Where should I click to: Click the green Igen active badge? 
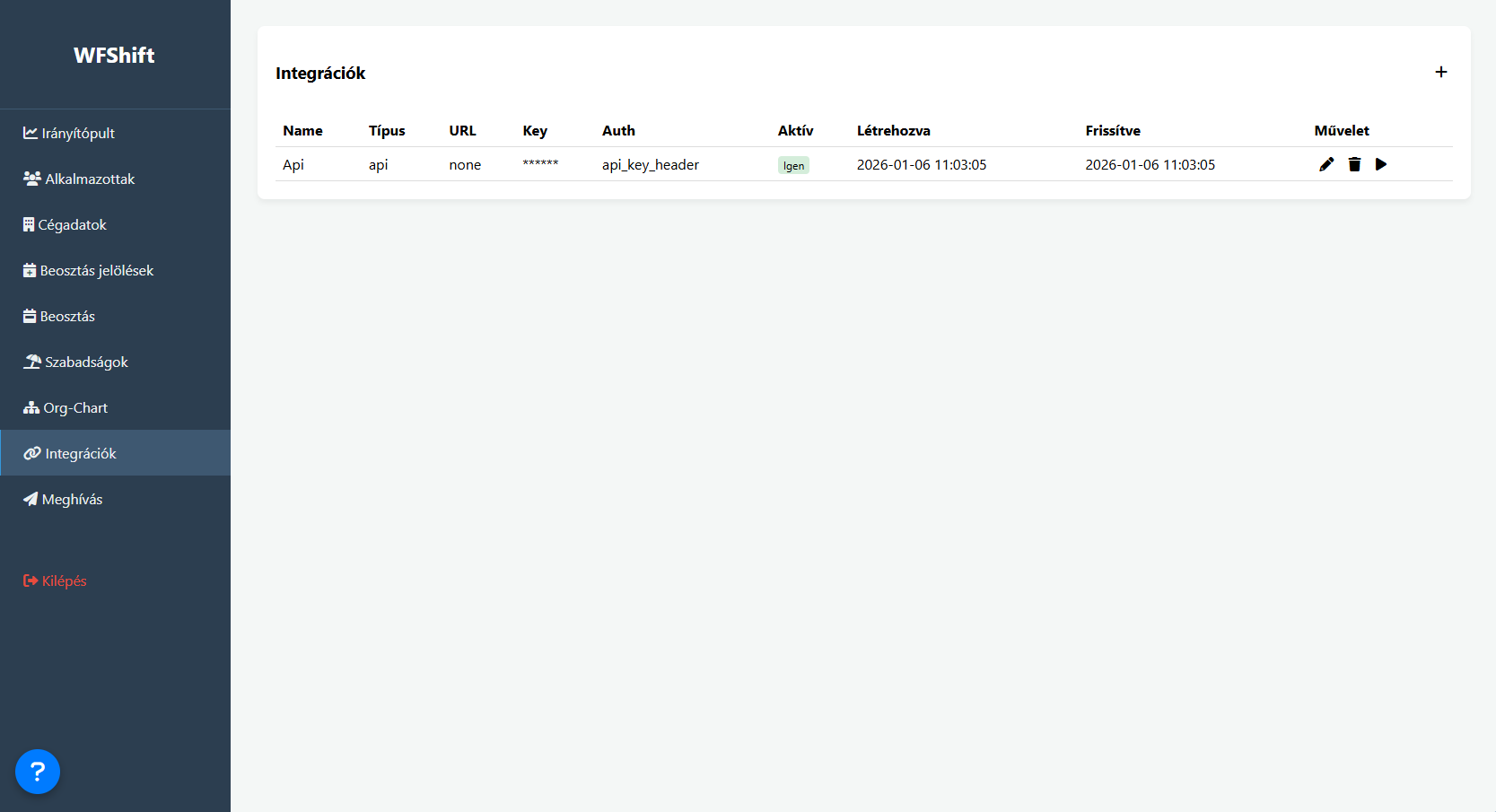[x=793, y=165]
